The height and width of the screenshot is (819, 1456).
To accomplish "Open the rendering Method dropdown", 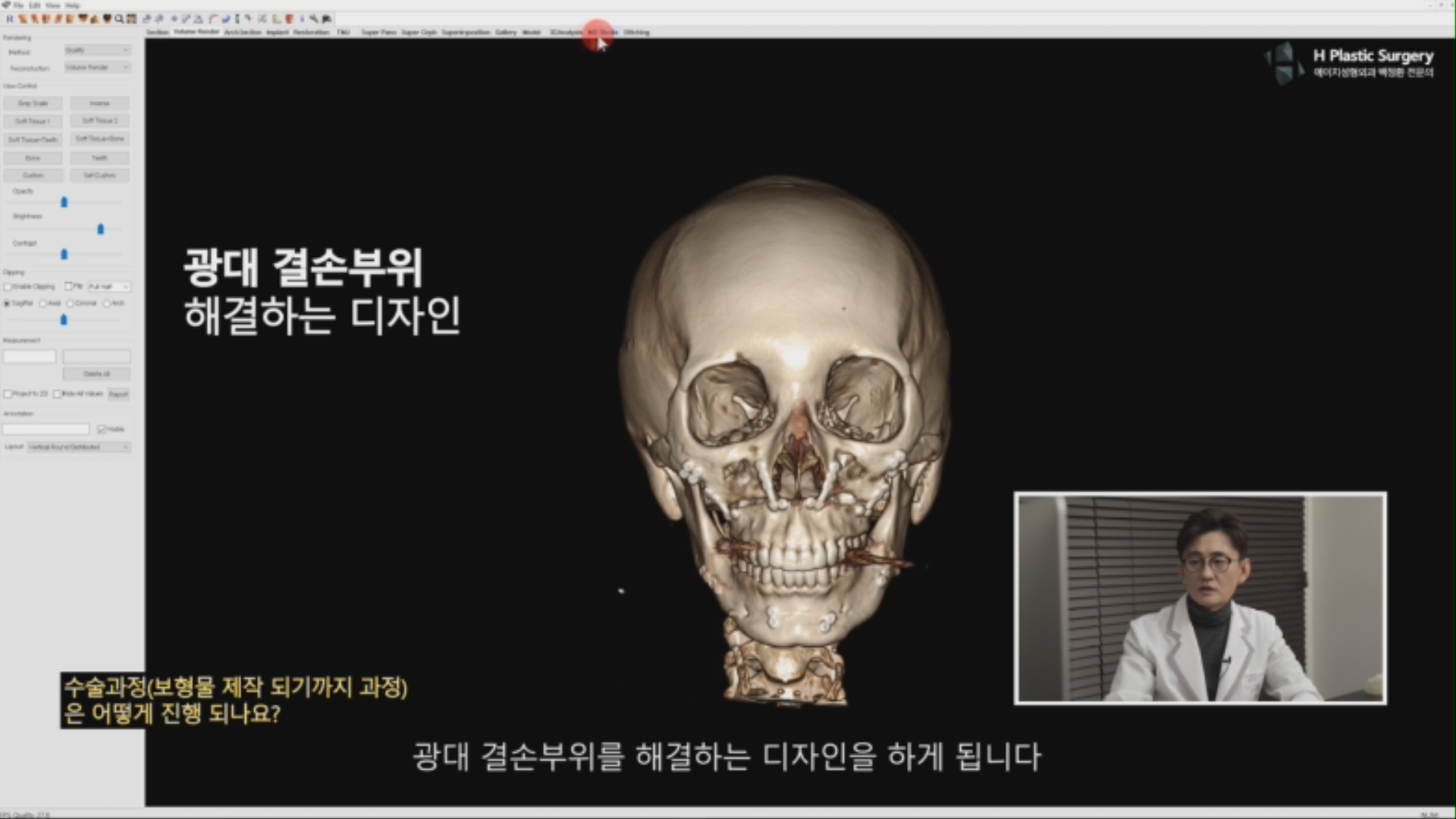I will (x=97, y=50).
